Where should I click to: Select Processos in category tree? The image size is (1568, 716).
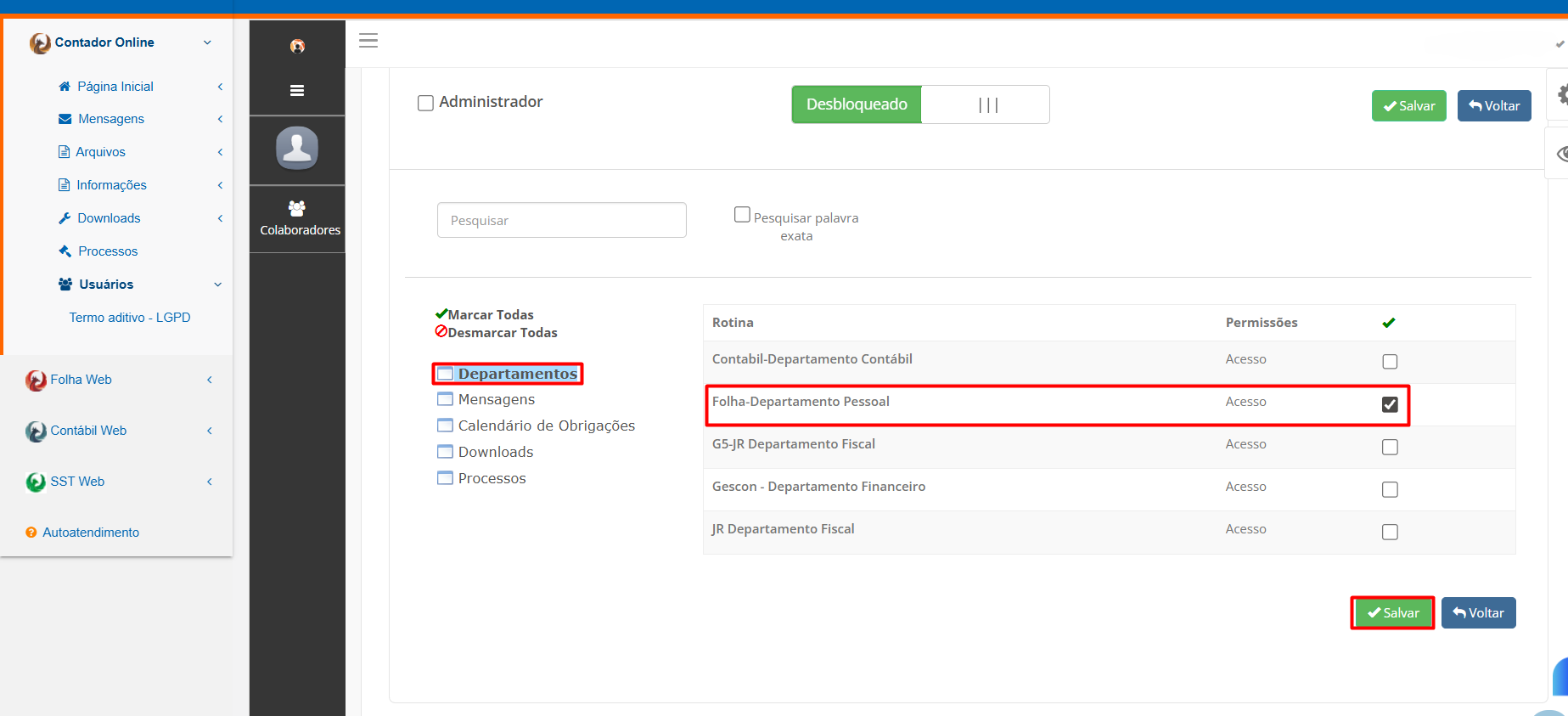[x=492, y=478]
